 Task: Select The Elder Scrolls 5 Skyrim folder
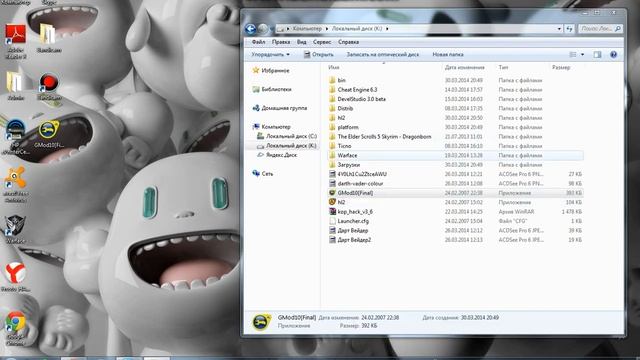(x=384, y=136)
